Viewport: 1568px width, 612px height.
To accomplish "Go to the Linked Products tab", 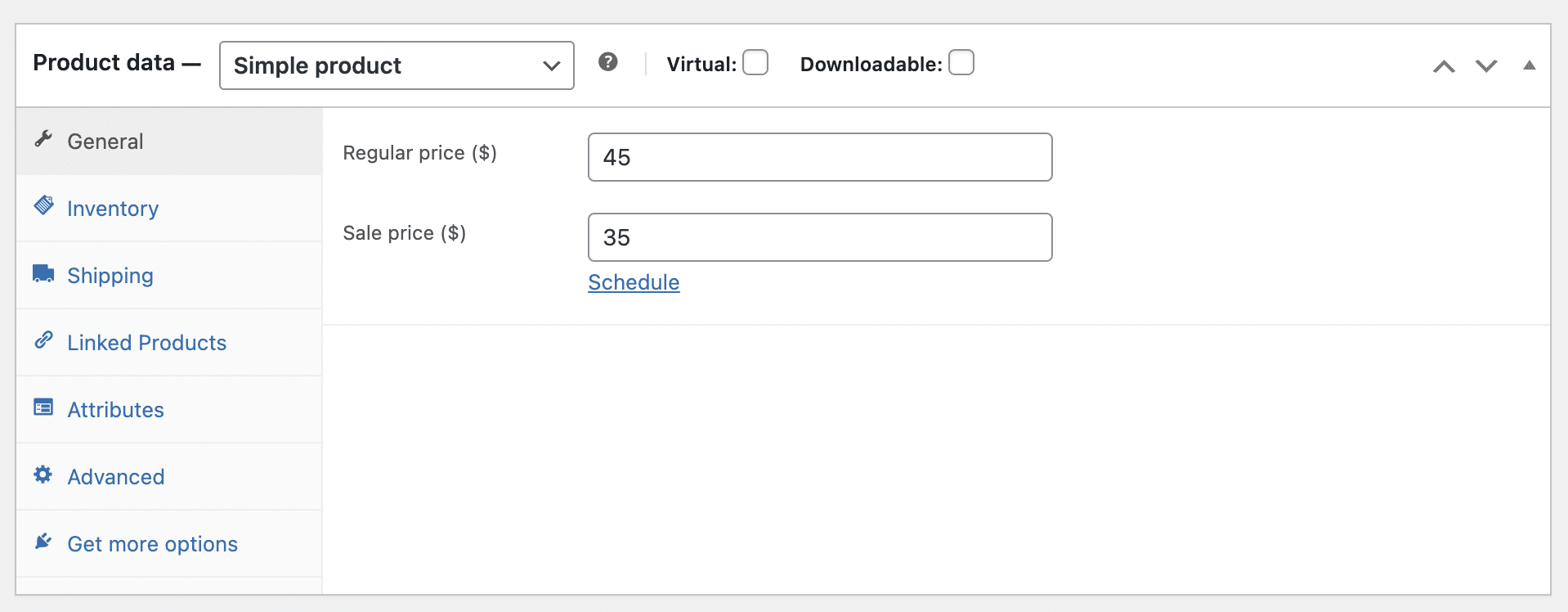I will [x=147, y=343].
